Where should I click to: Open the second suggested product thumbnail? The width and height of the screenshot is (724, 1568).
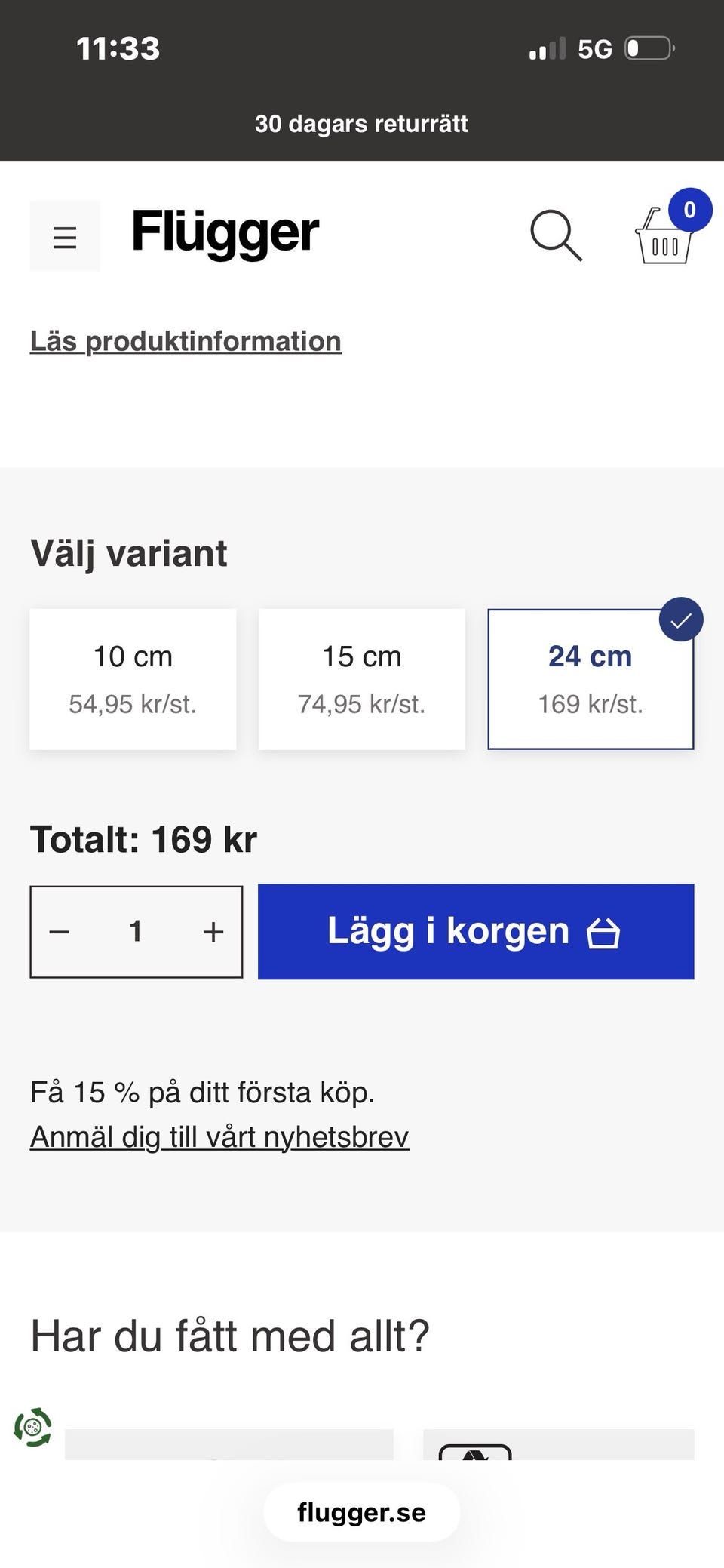click(558, 1444)
